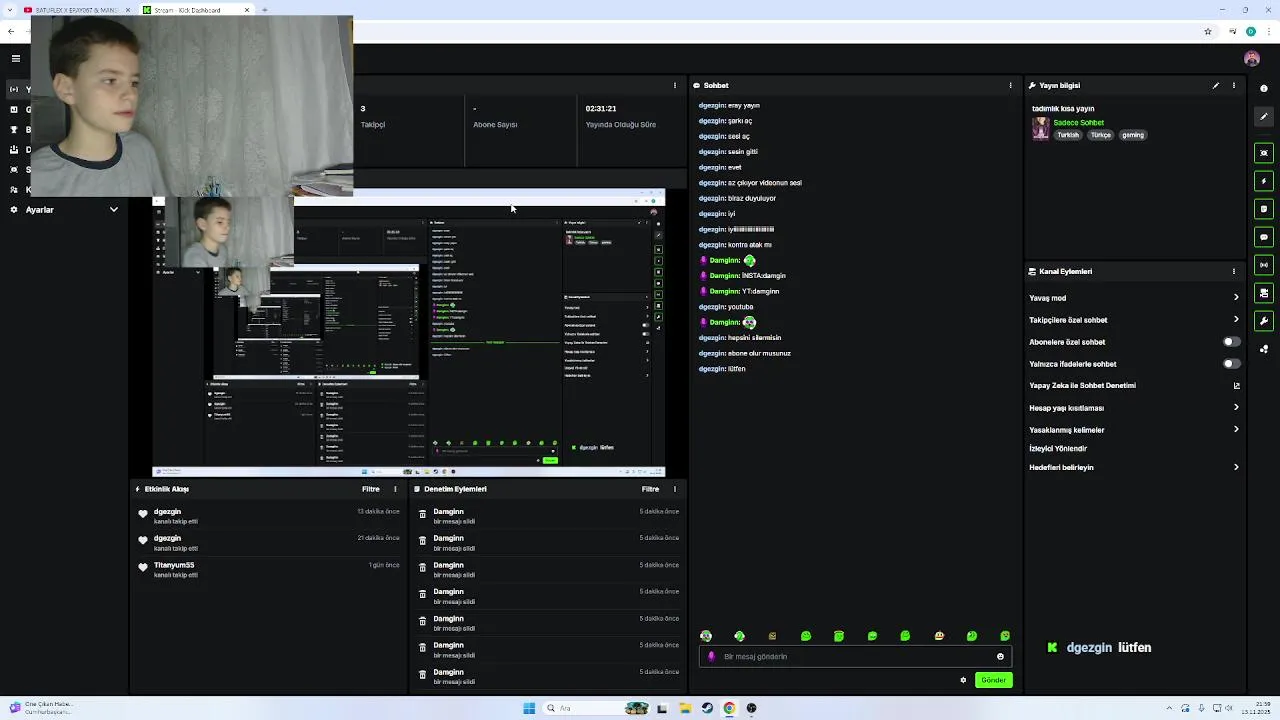The height and width of the screenshot is (720, 1280).
Task: Edit stream info with Yayın bilgisi pencil
Action: coord(1216,86)
